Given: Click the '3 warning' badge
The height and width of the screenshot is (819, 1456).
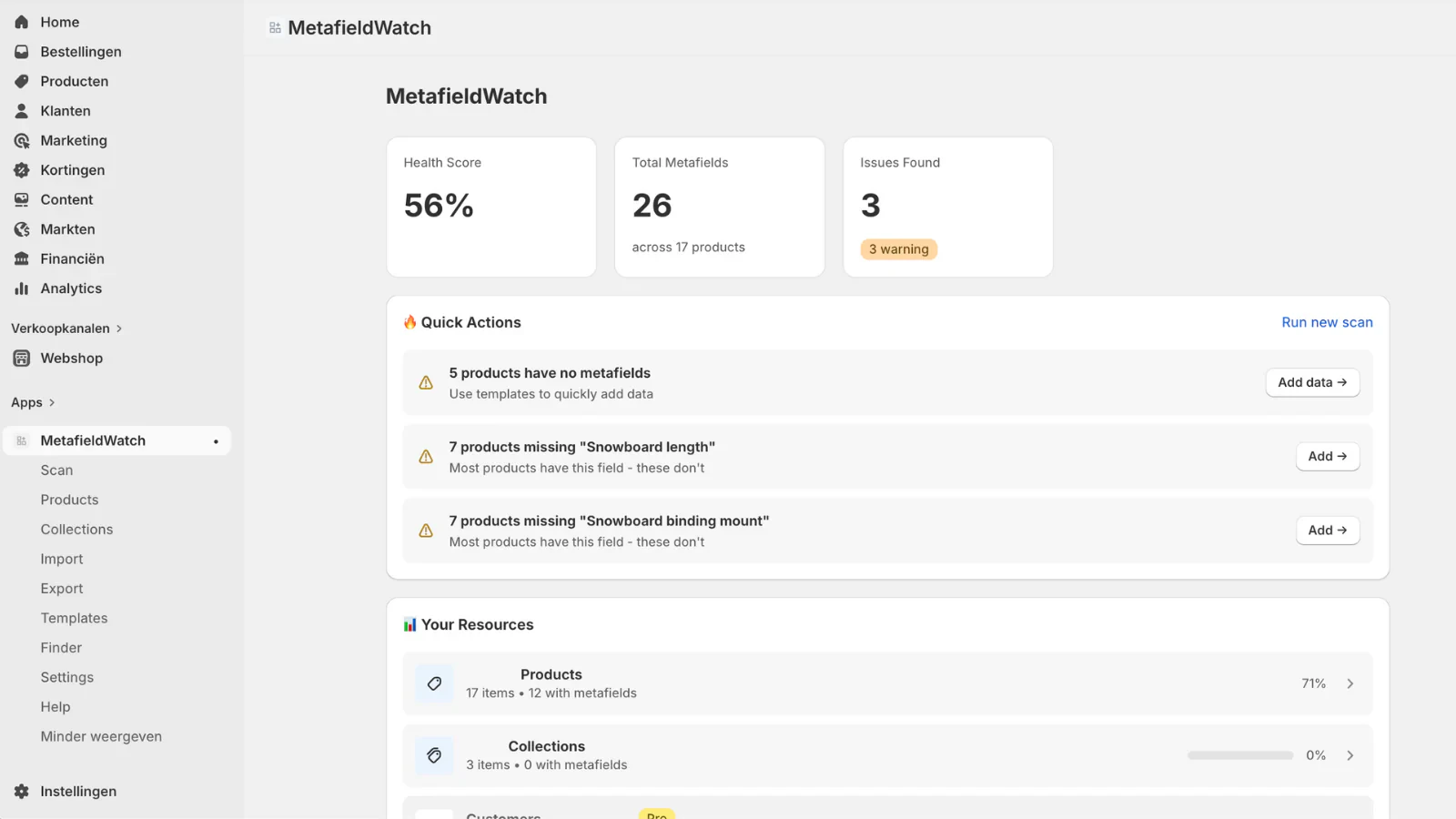Looking at the screenshot, I should point(899,249).
